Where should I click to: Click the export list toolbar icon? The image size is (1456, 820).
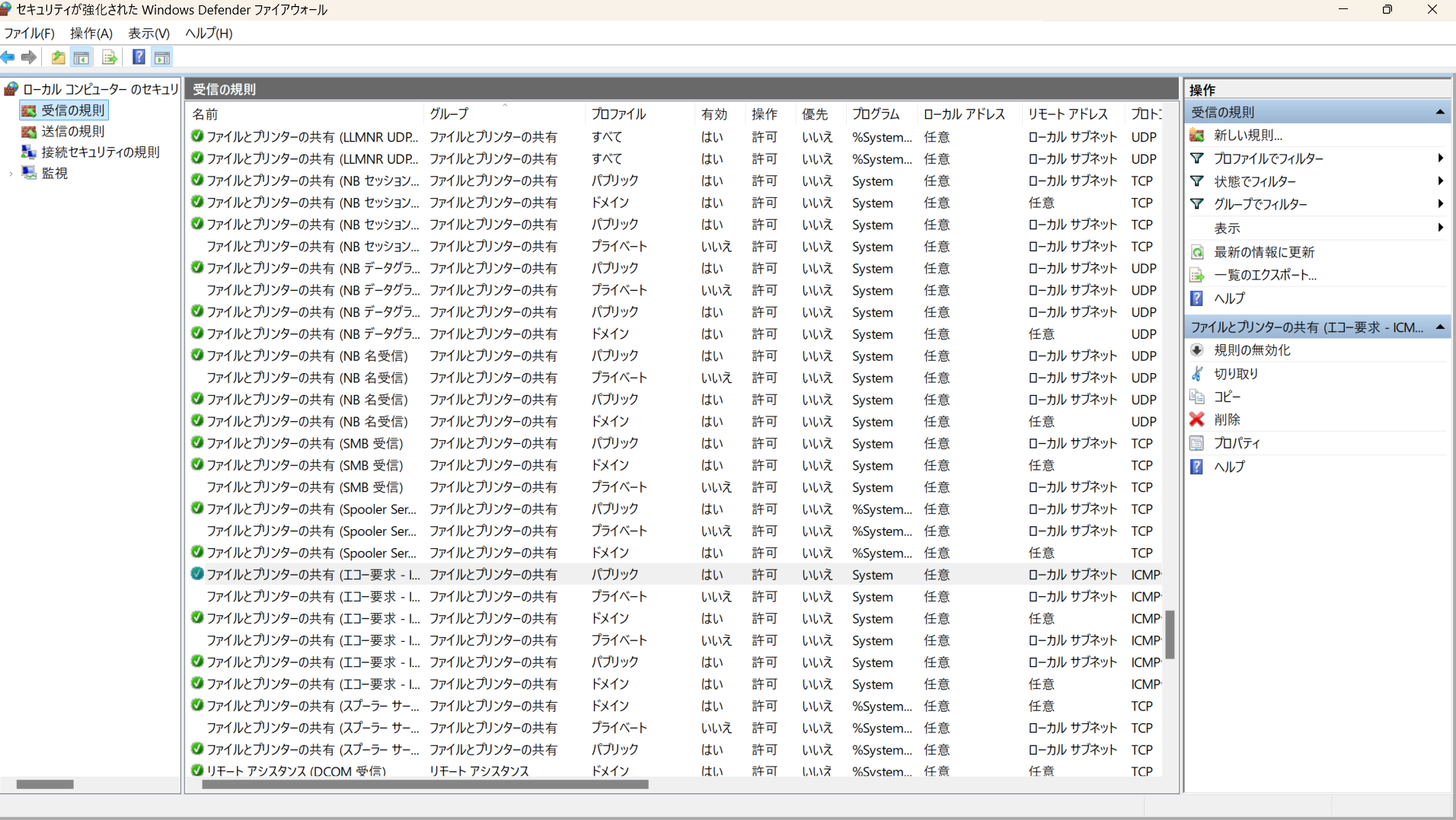pyautogui.click(x=109, y=57)
